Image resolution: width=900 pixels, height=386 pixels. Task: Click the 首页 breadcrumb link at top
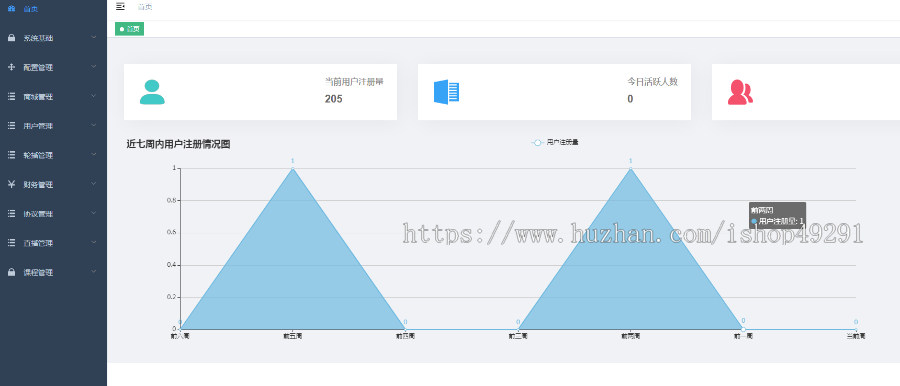click(x=145, y=7)
